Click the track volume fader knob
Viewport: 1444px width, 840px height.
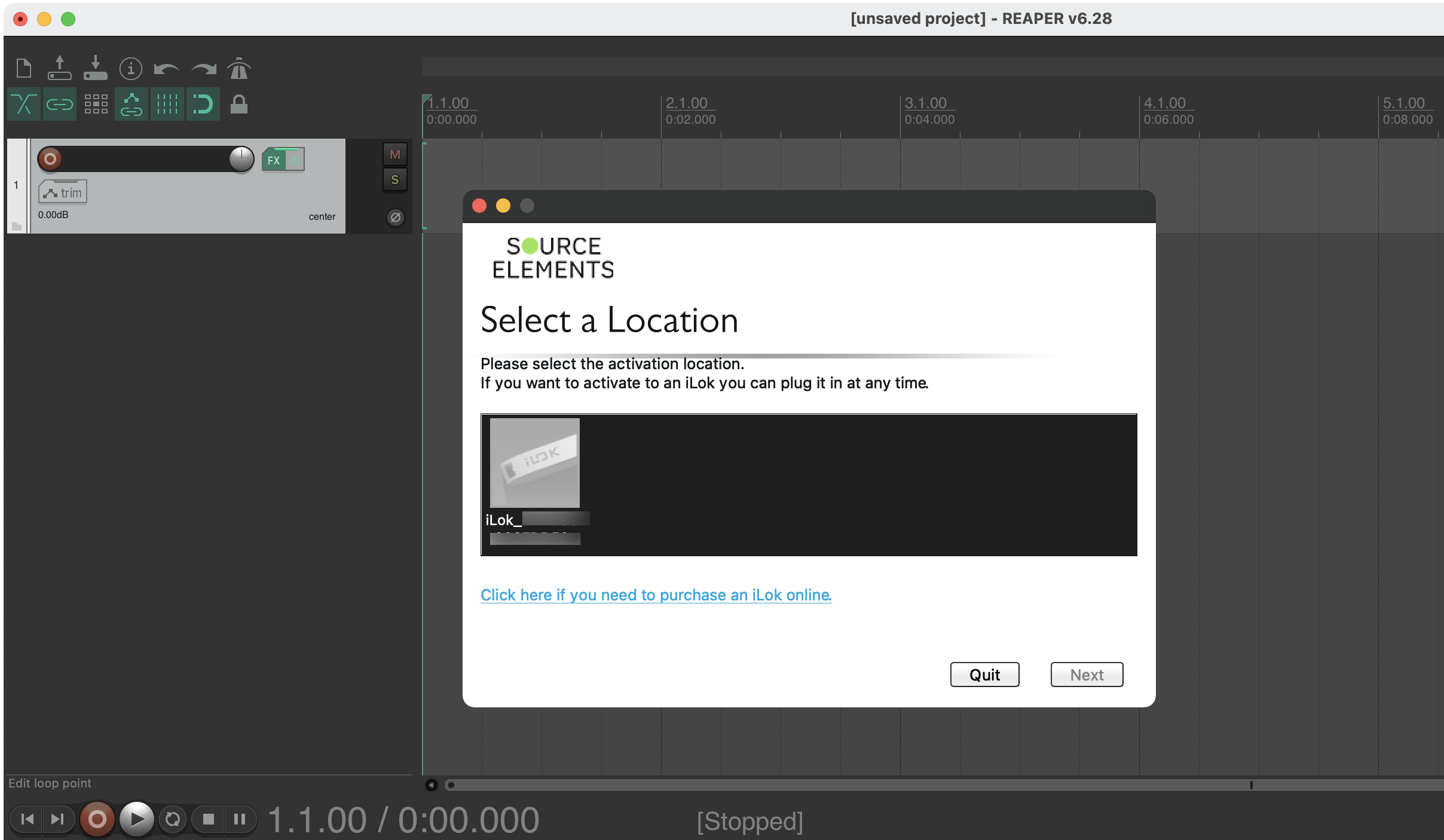coord(241,159)
